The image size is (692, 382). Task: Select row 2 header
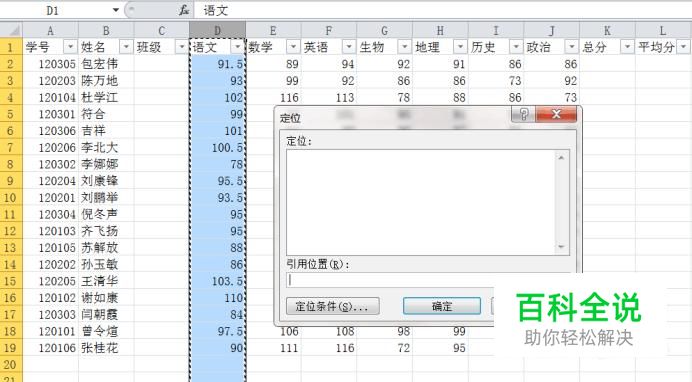[x=11, y=64]
